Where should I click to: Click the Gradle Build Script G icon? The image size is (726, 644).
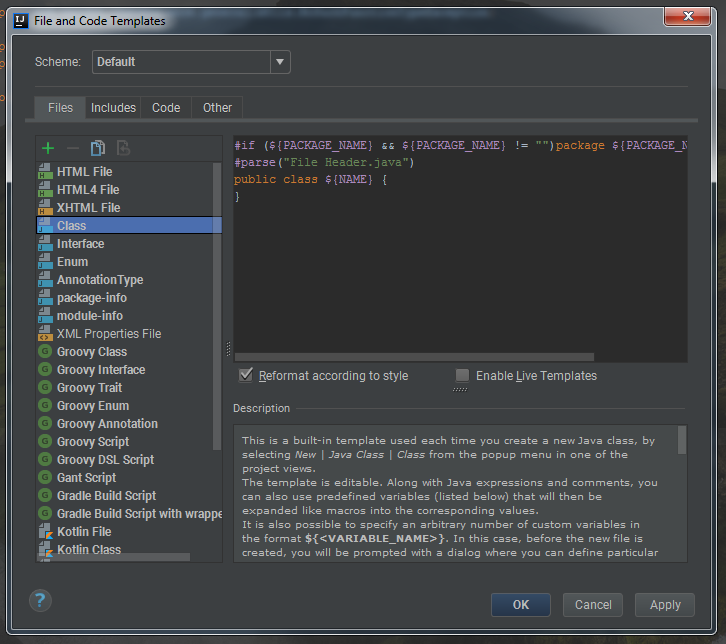[x=45, y=495]
